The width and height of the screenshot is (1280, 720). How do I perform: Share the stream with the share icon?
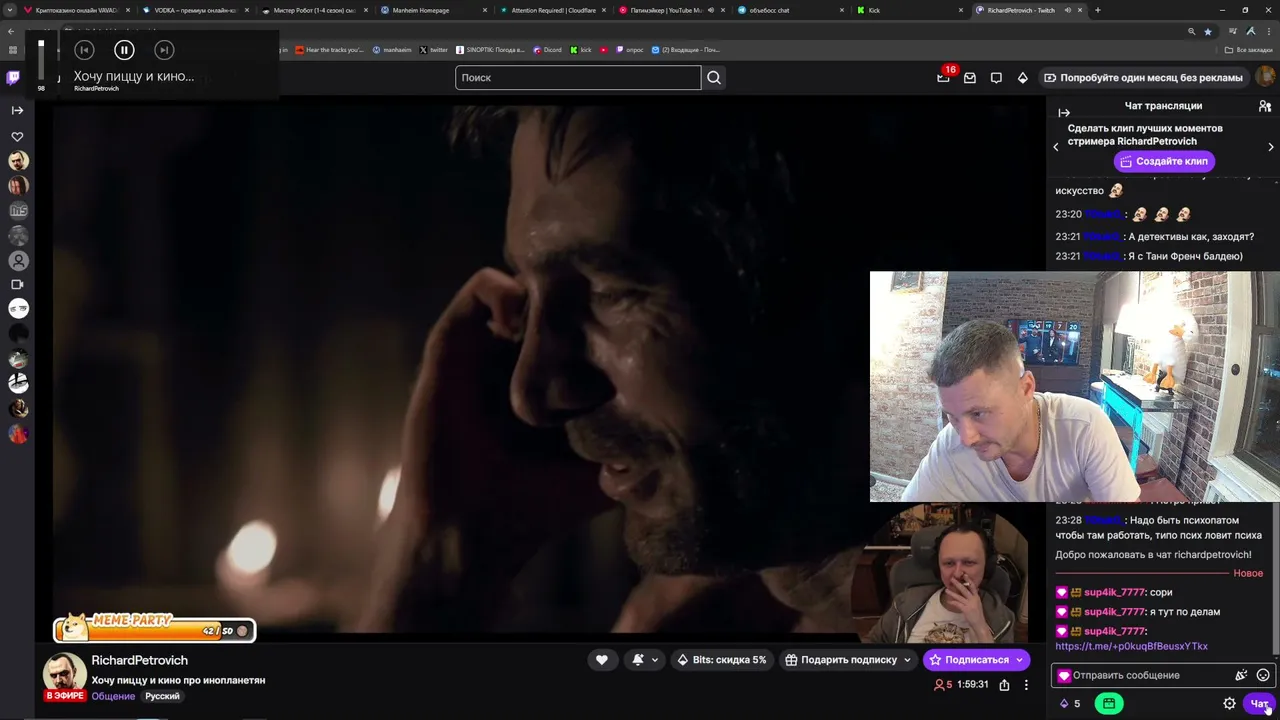click(x=1004, y=685)
